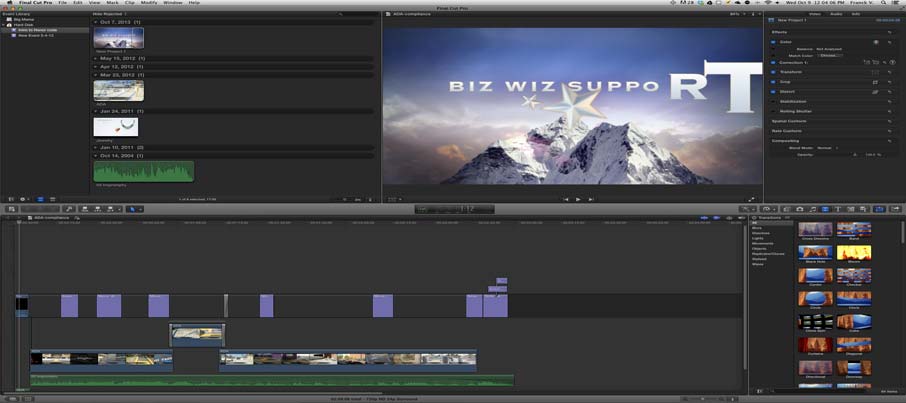Toggle the Distort checkbox
The image size is (906, 403).
773,92
